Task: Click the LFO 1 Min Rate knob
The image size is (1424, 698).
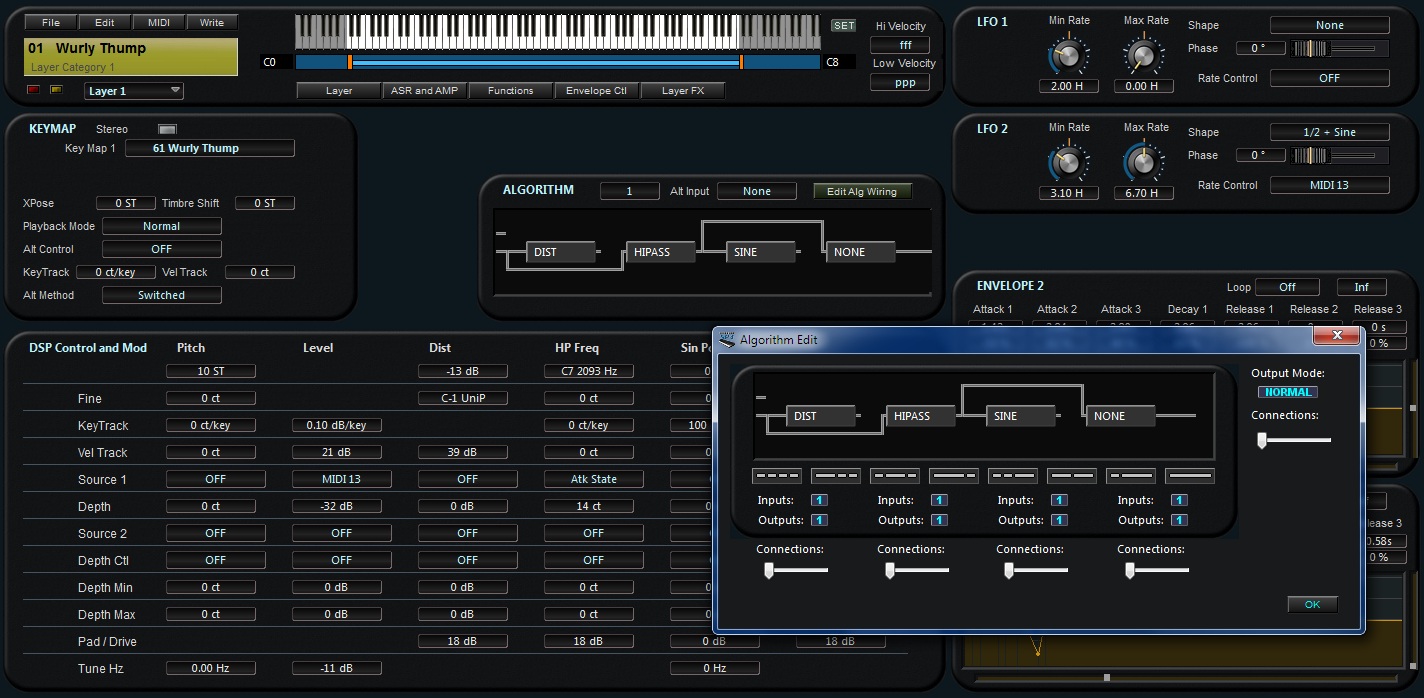Action: pos(1068,54)
